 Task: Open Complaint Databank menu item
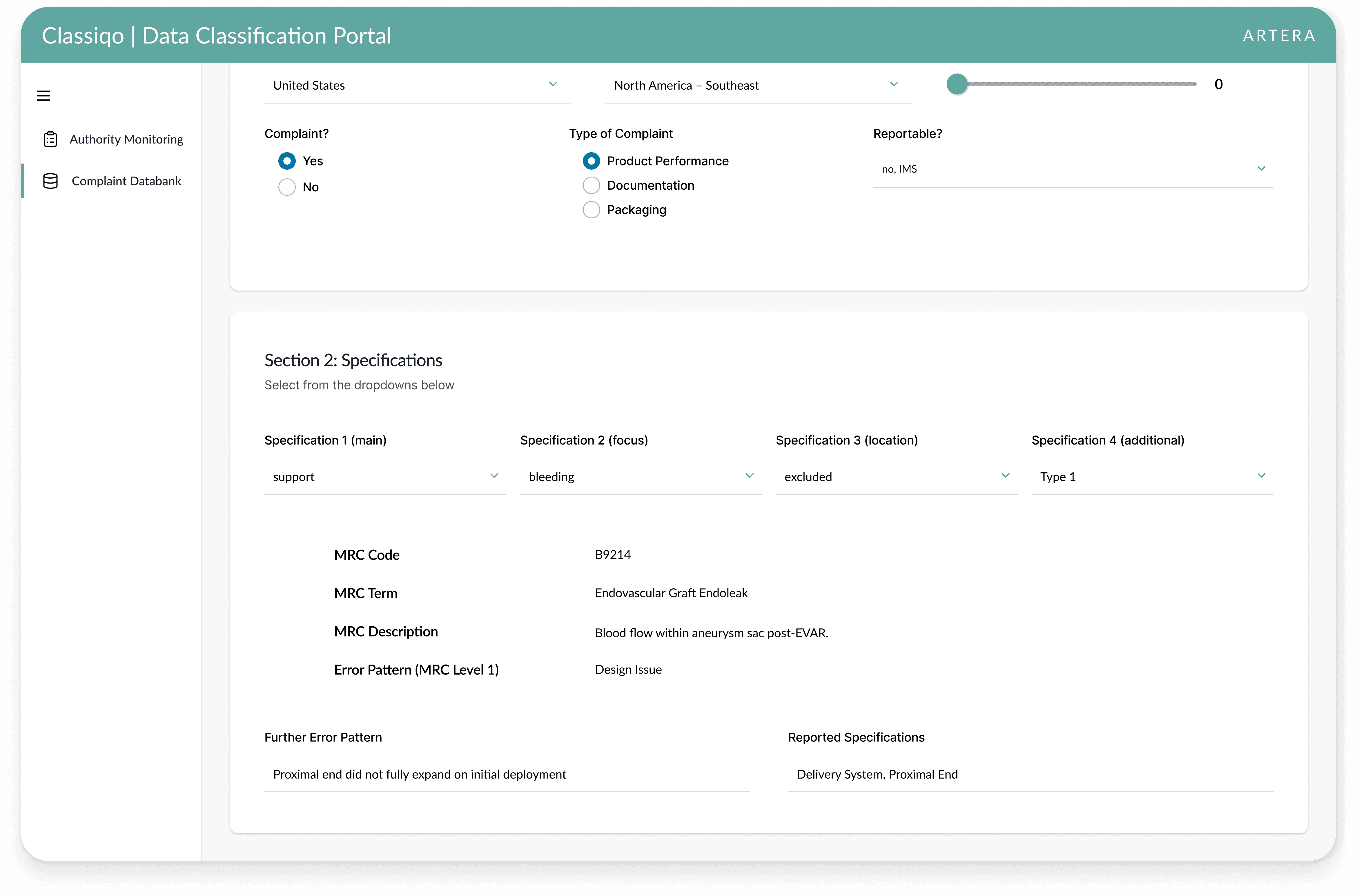[126, 181]
